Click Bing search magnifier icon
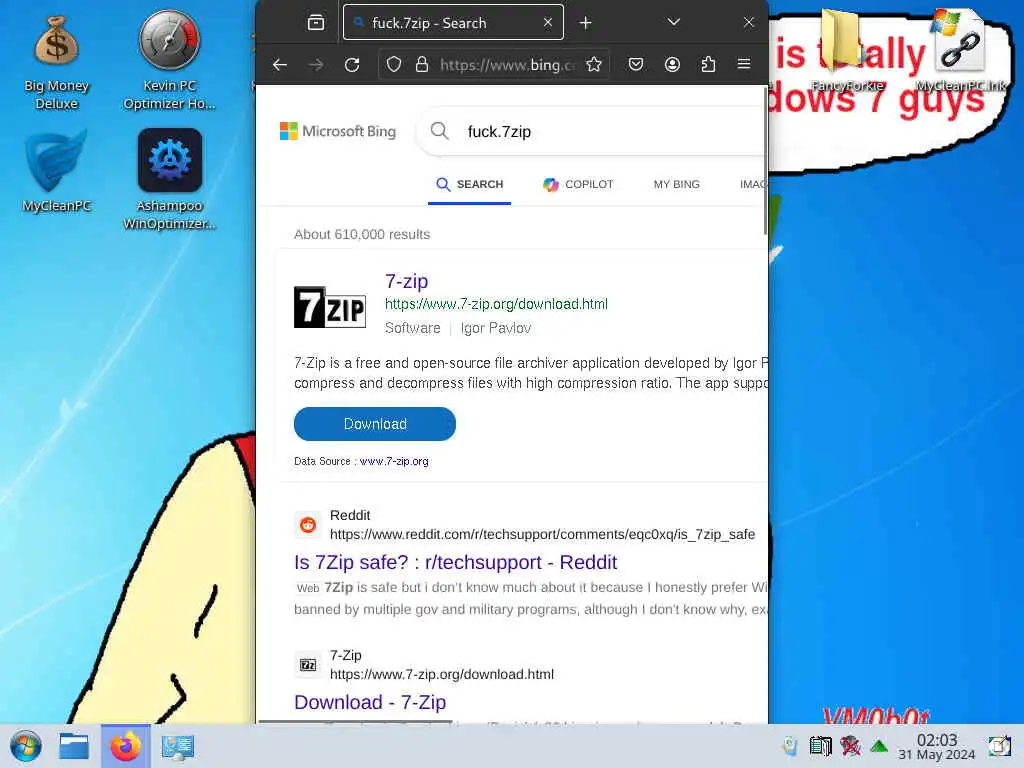Image resolution: width=1024 pixels, height=768 pixels. [440, 131]
